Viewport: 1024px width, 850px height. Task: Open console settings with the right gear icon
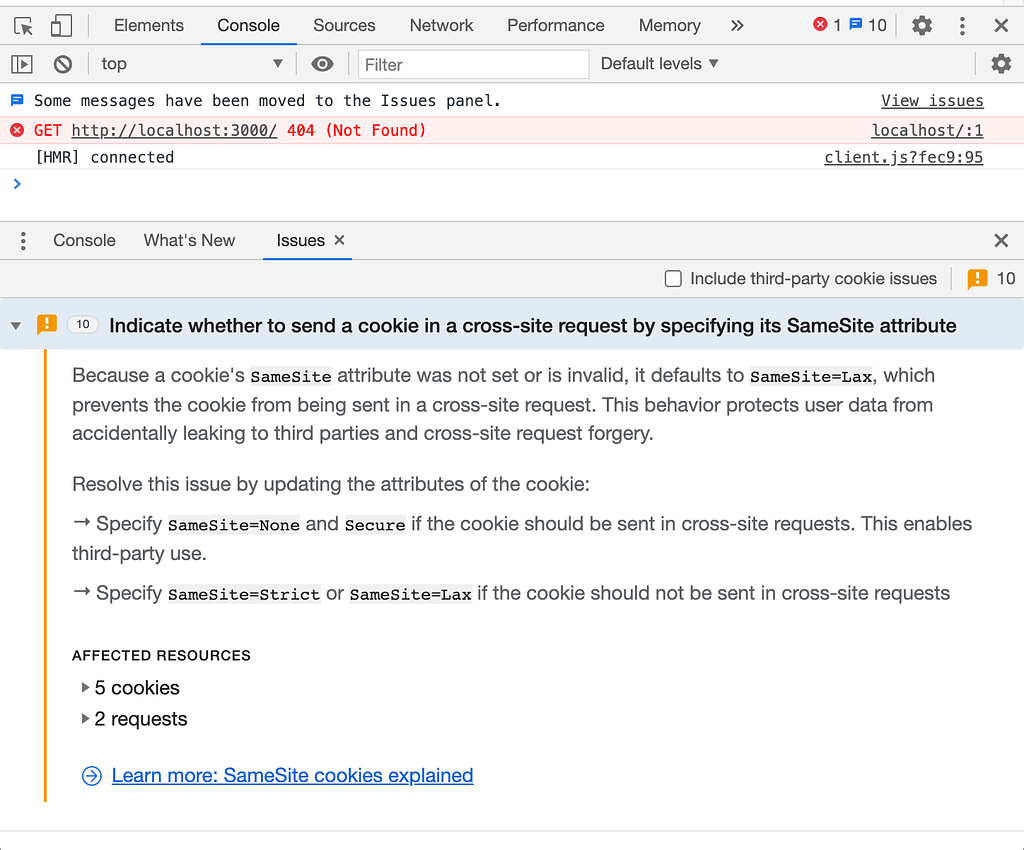(1001, 63)
